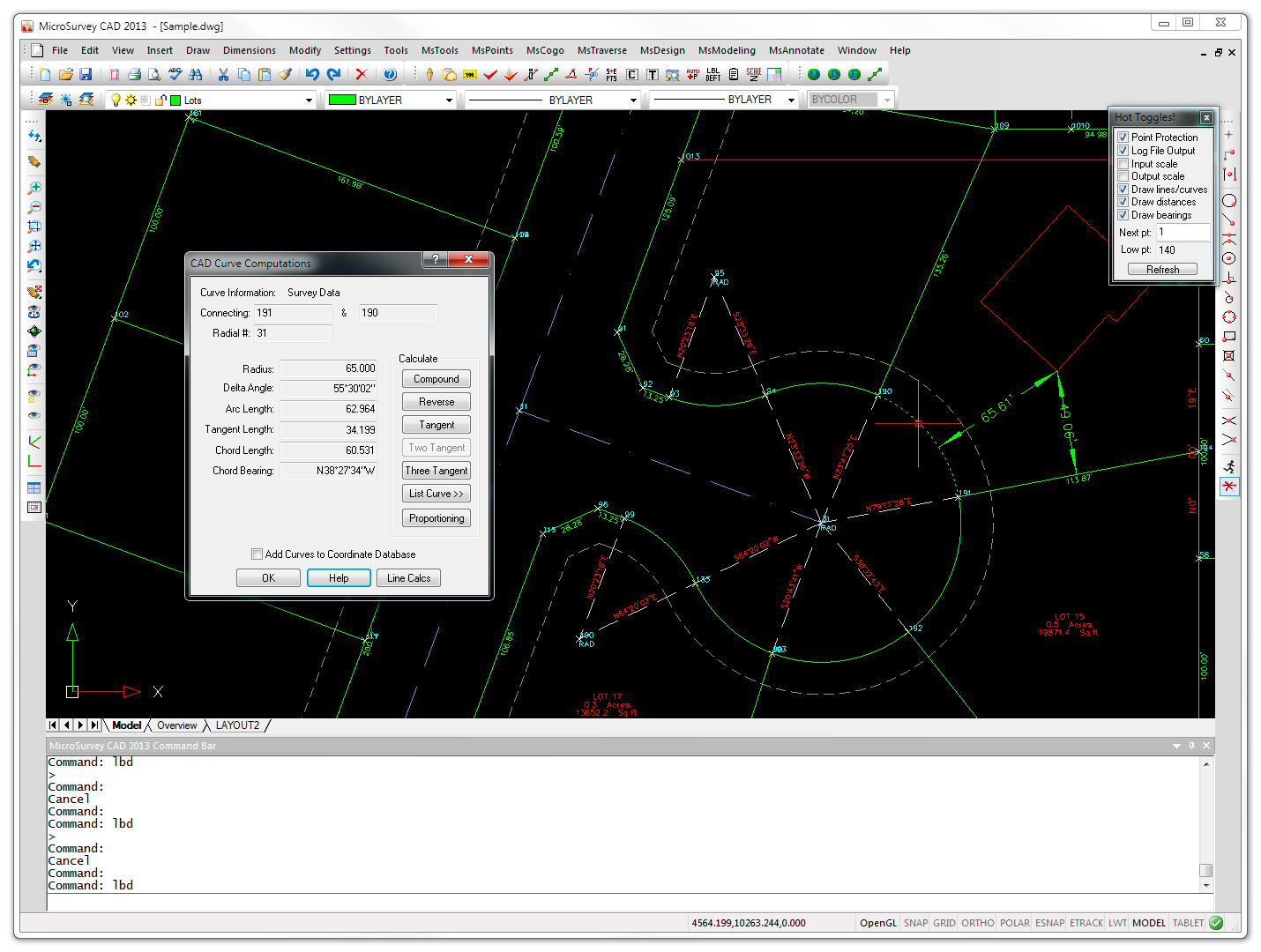
Task: Enable Add Curves to Coordinate Database
Action: [x=257, y=554]
